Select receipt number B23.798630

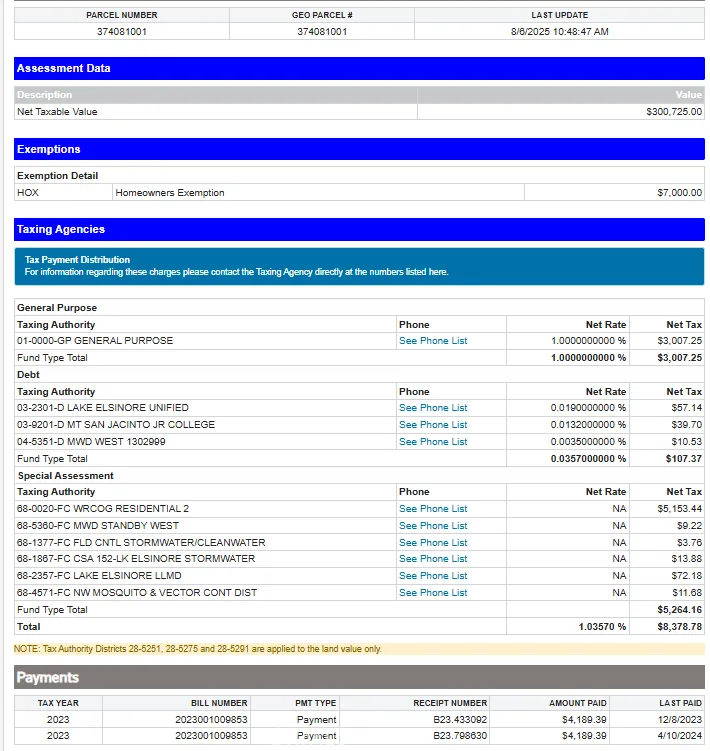click(460, 736)
